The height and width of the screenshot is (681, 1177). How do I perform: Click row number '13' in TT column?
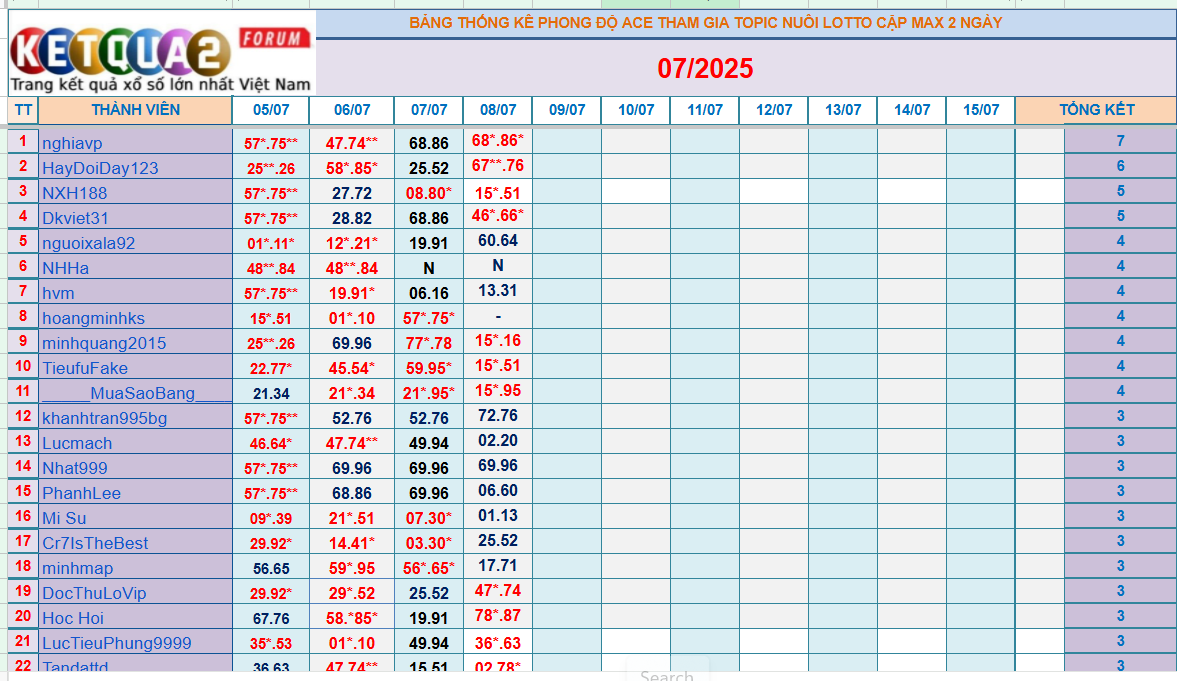coord(23,441)
